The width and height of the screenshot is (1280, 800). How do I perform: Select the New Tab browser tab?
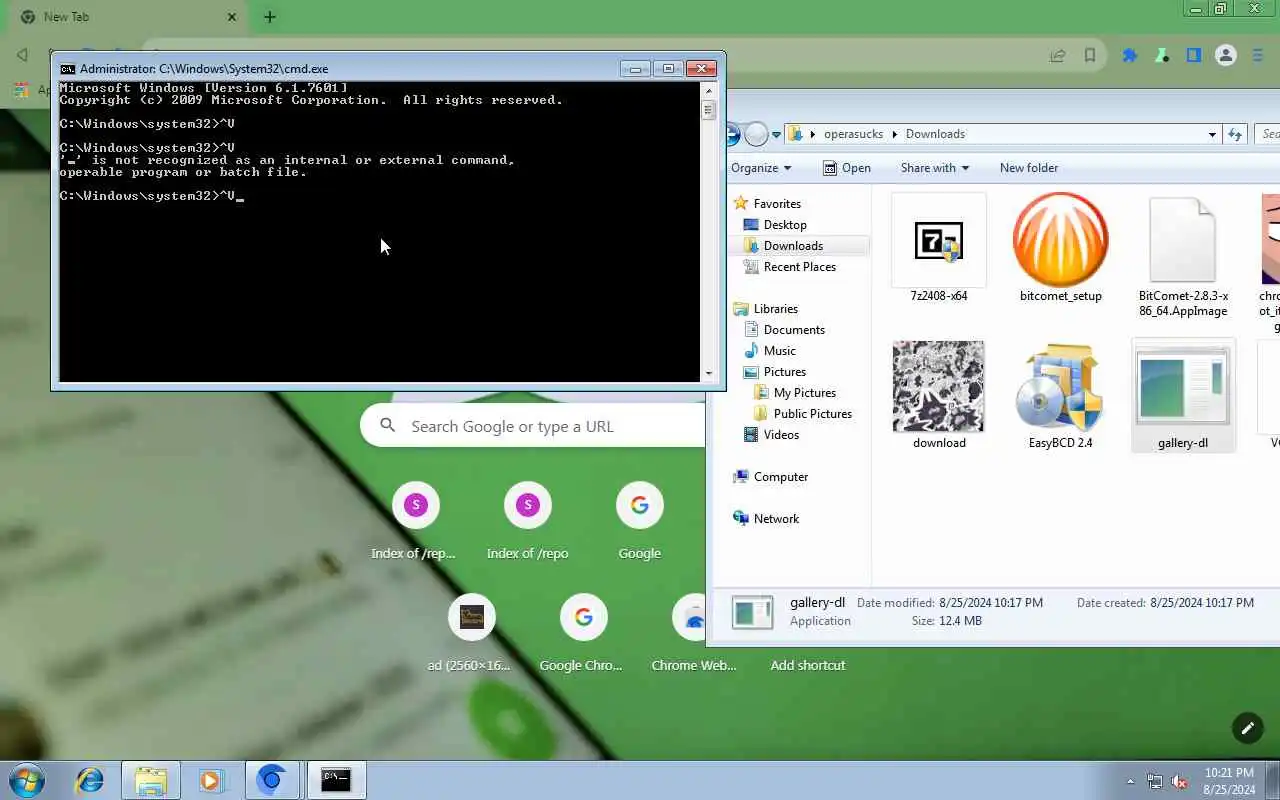[x=130, y=17]
